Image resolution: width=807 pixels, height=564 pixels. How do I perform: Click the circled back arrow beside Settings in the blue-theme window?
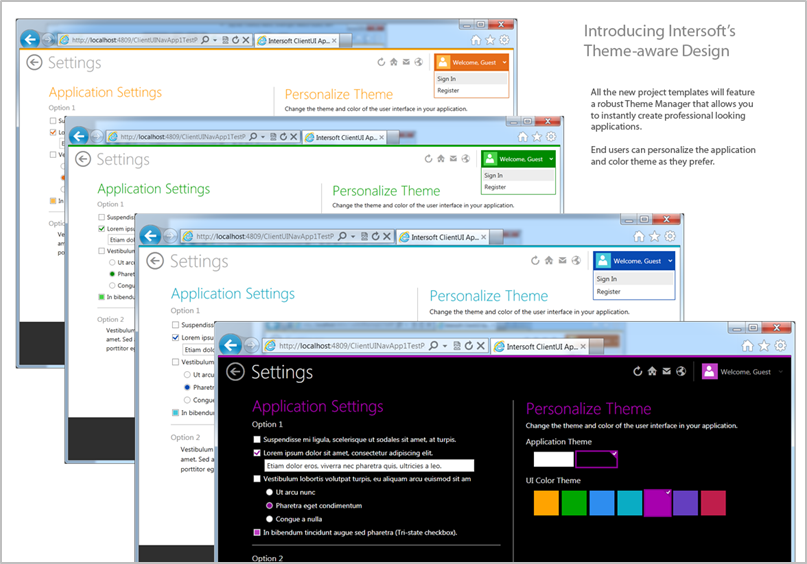(x=155, y=261)
